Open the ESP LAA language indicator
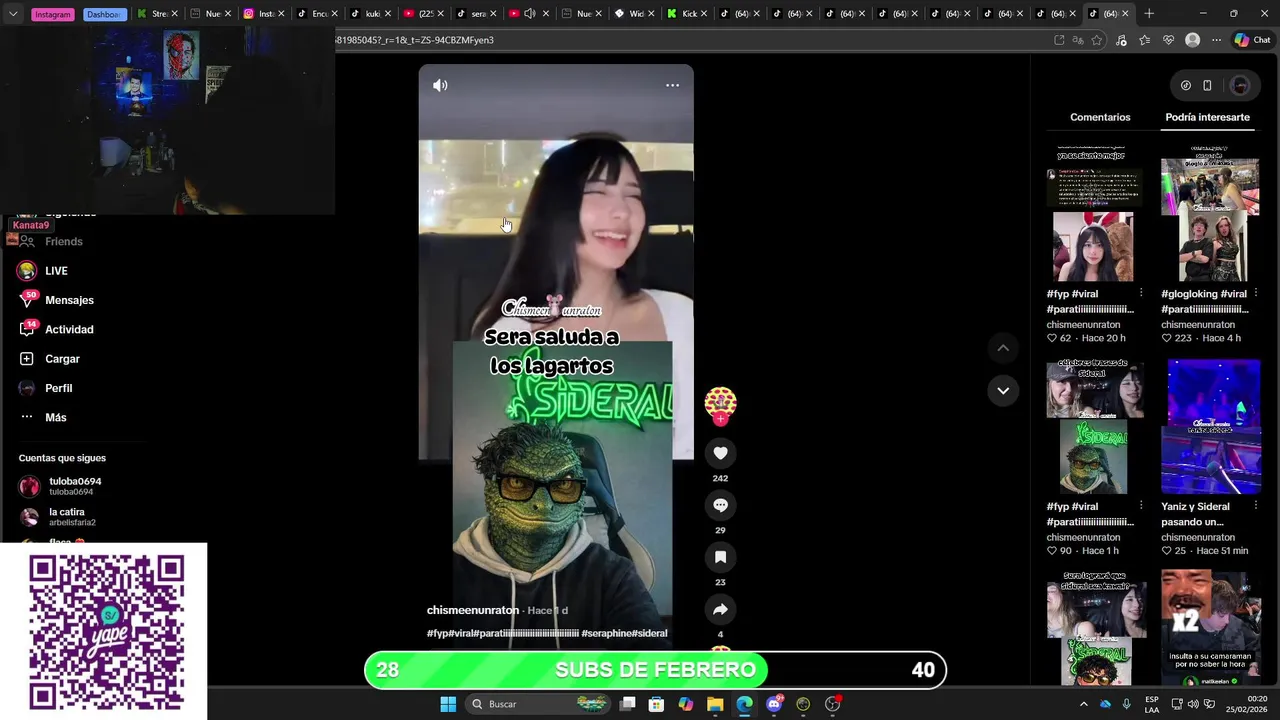 [1152, 704]
